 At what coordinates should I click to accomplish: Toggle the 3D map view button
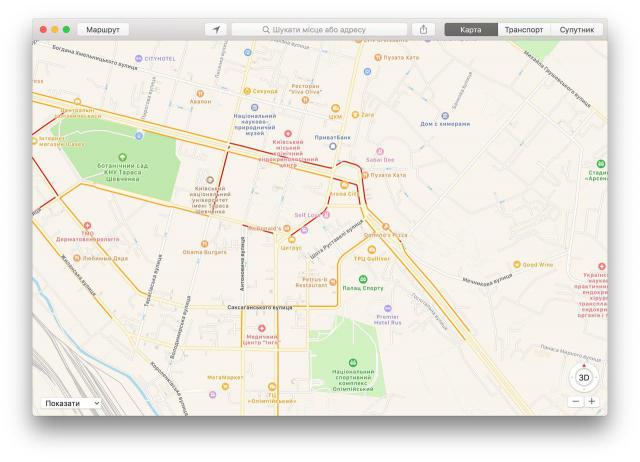click(584, 379)
